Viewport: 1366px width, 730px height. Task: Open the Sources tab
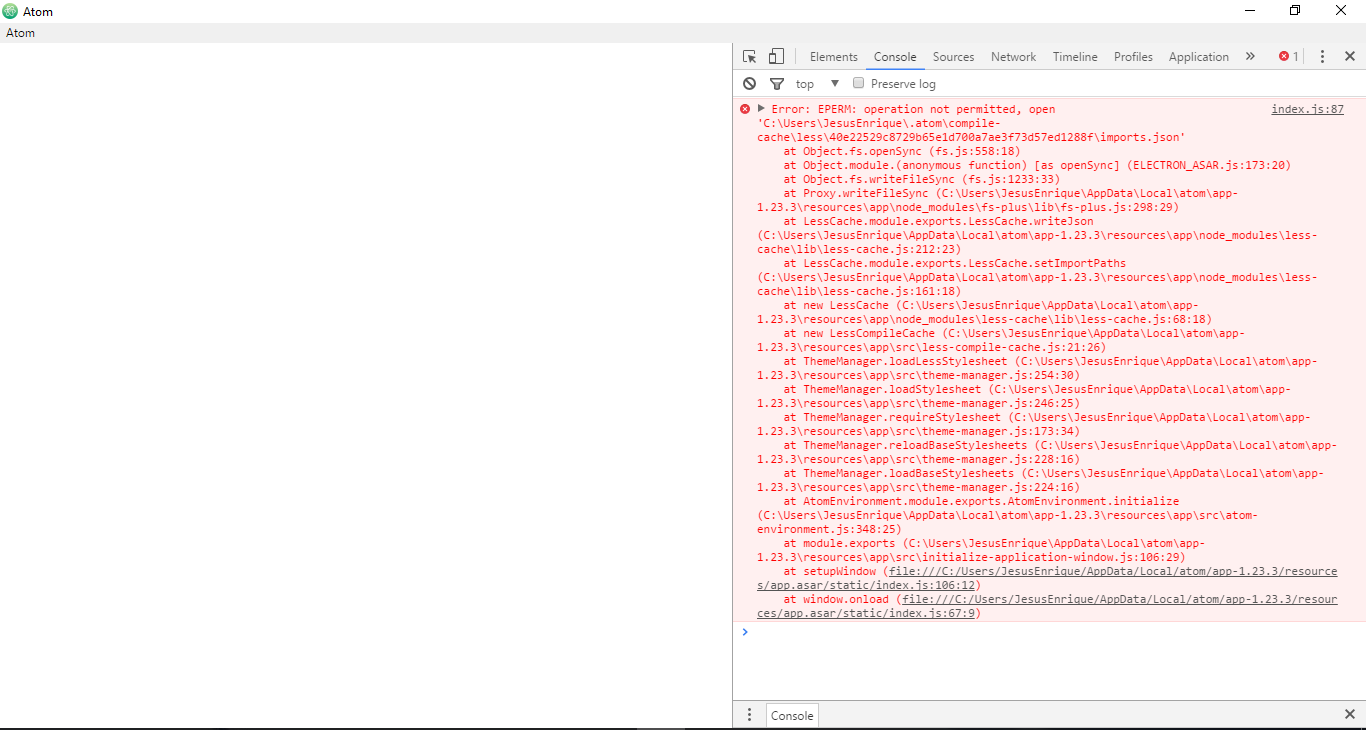[x=954, y=57]
